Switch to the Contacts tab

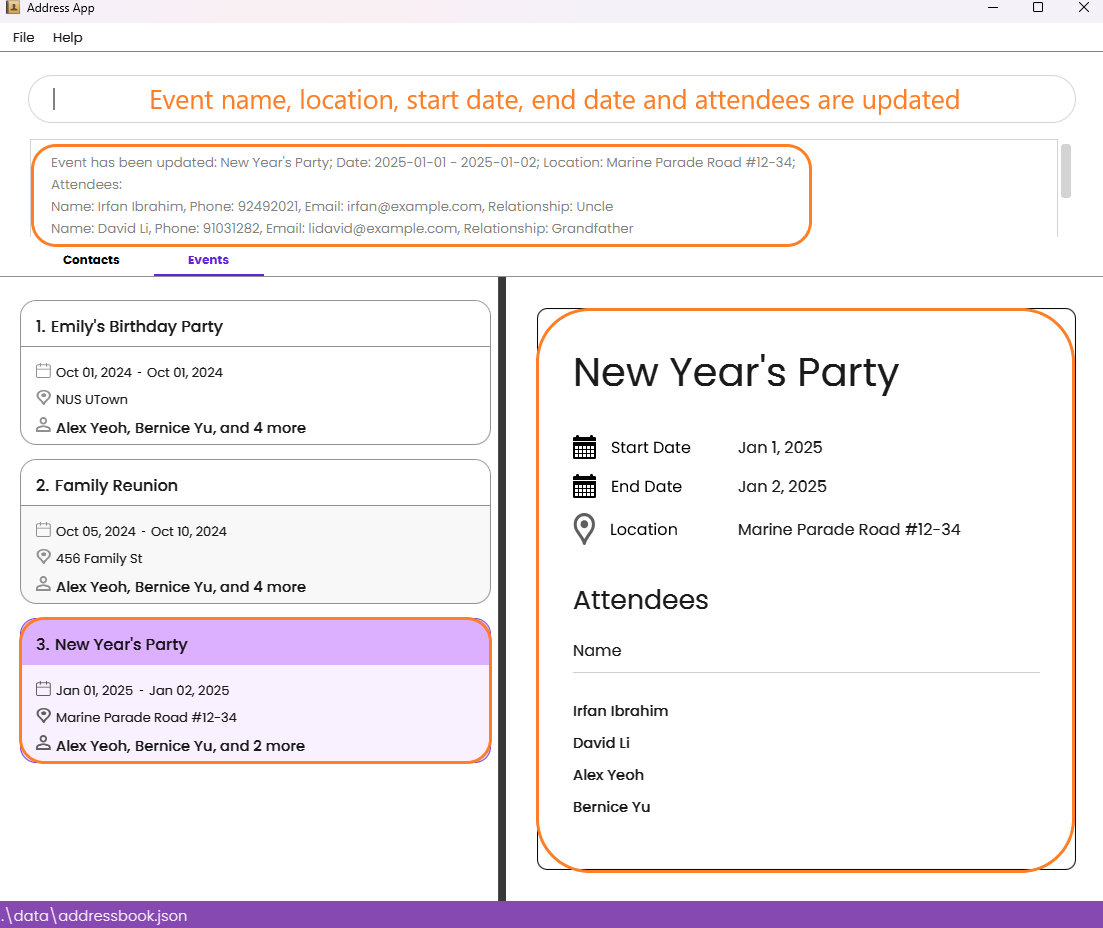click(91, 260)
